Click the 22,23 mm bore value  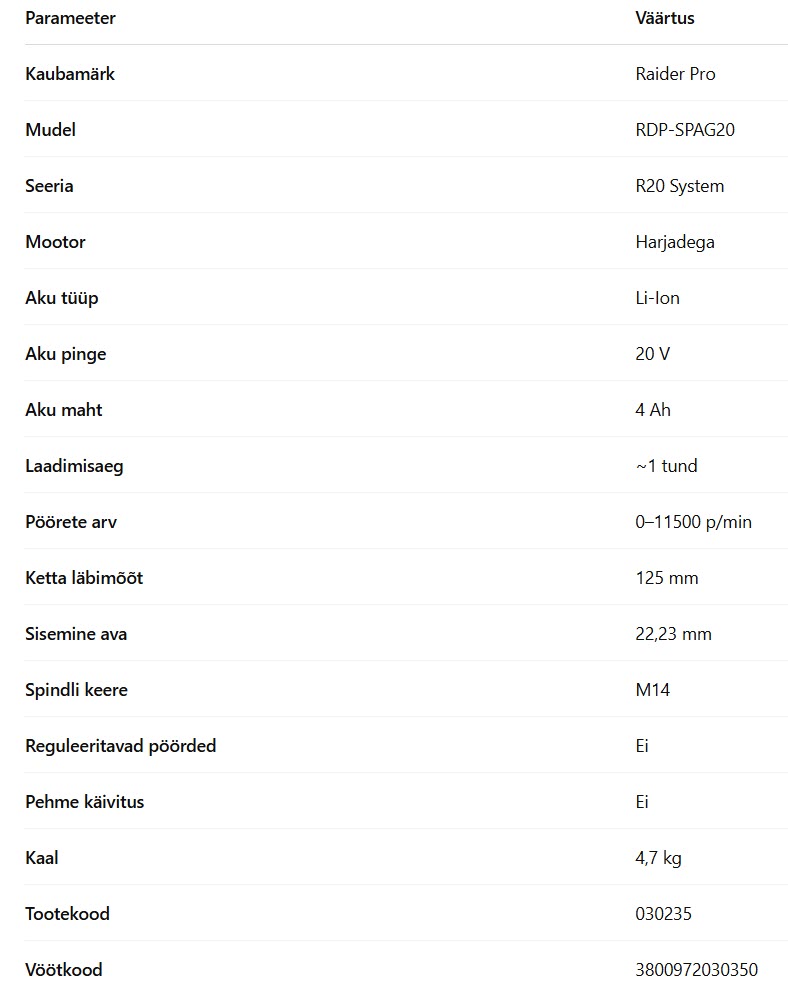673,634
